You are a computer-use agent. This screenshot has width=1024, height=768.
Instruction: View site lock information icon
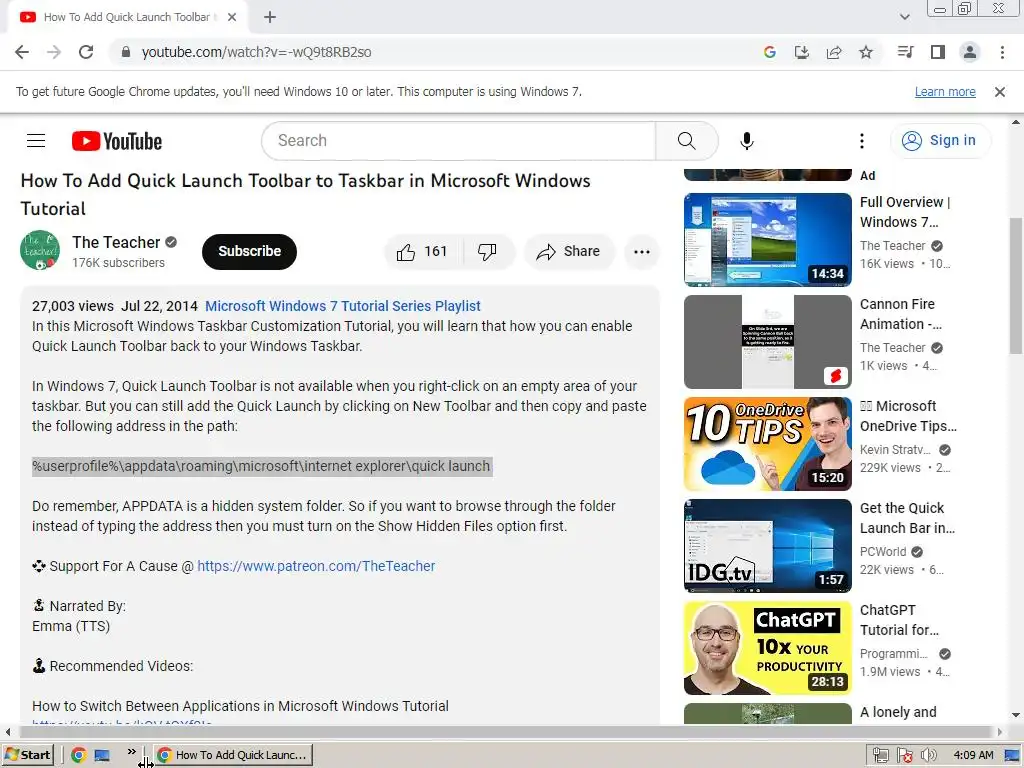pos(126,52)
